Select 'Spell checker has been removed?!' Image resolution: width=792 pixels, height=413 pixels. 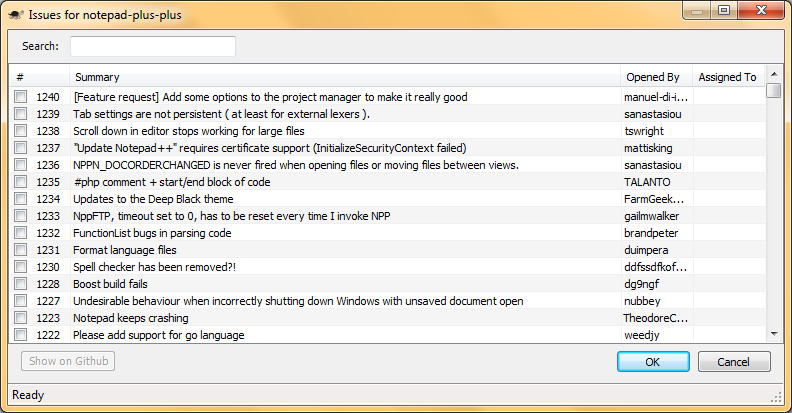tap(155, 267)
